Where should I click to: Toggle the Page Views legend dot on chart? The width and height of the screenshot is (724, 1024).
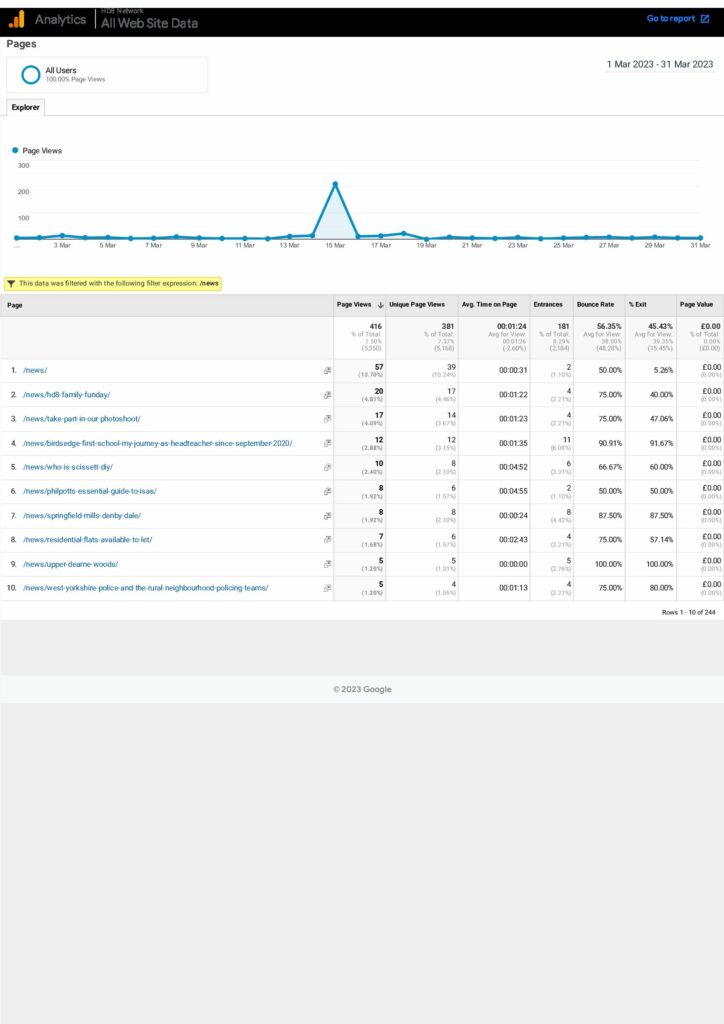pyautogui.click(x=15, y=151)
